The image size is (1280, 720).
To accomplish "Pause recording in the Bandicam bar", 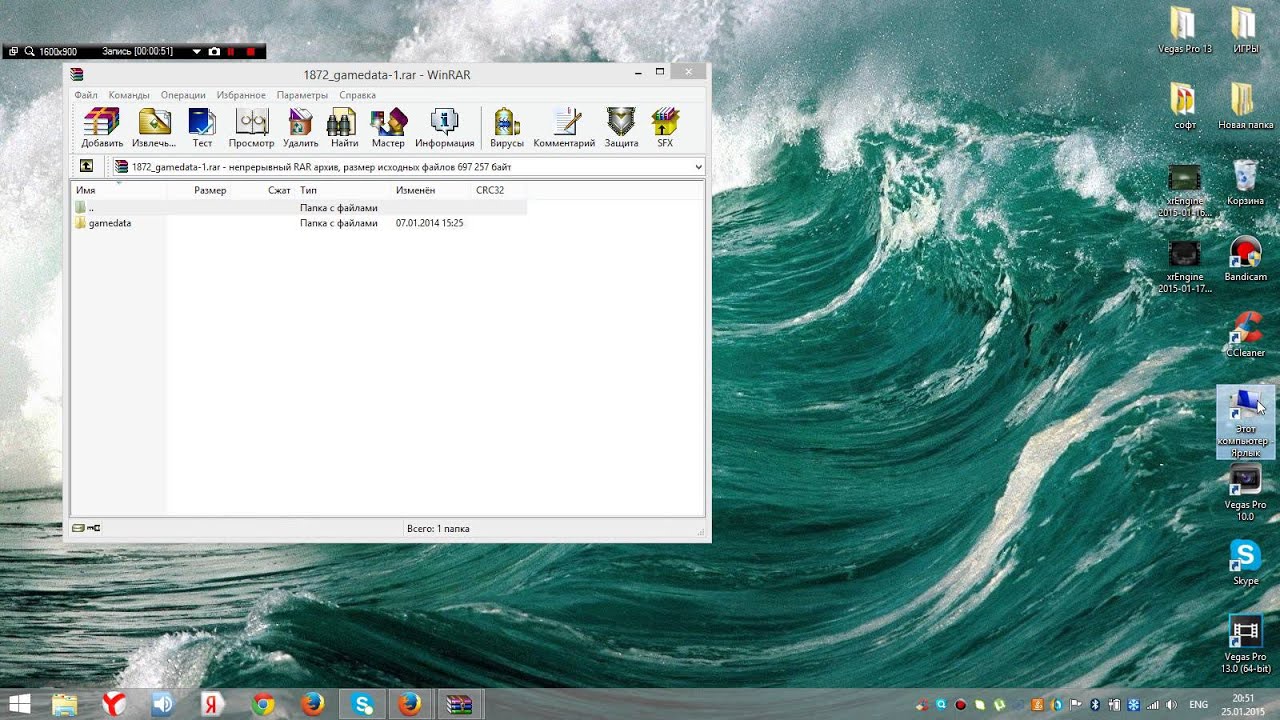I will pos(231,51).
